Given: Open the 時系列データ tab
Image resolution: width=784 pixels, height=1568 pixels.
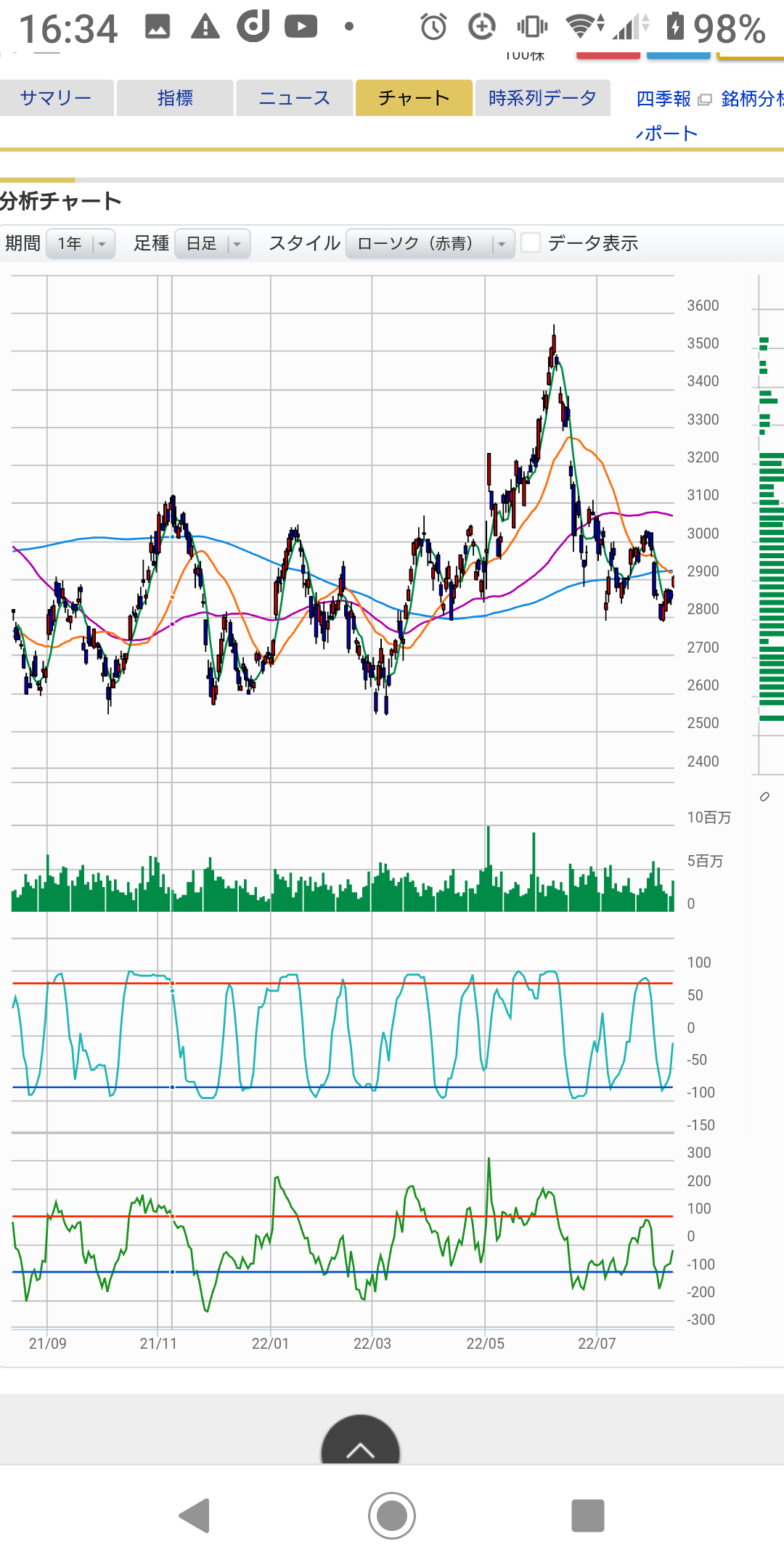Looking at the screenshot, I should (542, 98).
